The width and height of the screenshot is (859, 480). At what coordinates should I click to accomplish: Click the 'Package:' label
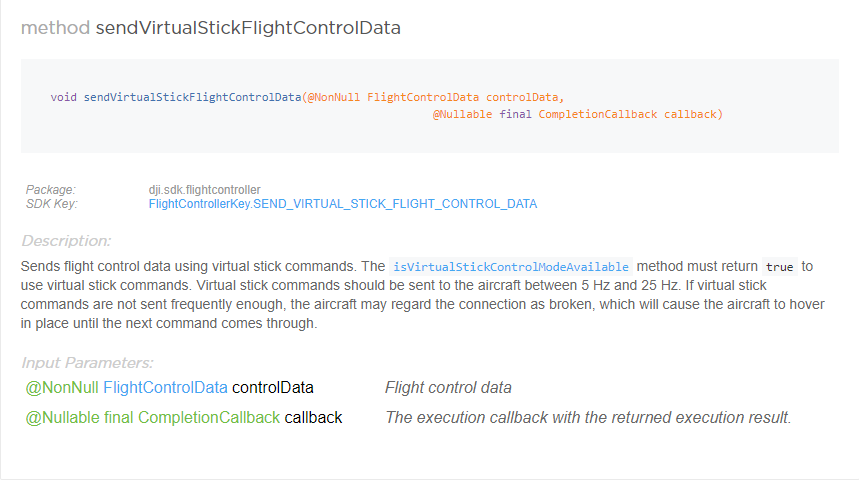click(x=51, y=190)
